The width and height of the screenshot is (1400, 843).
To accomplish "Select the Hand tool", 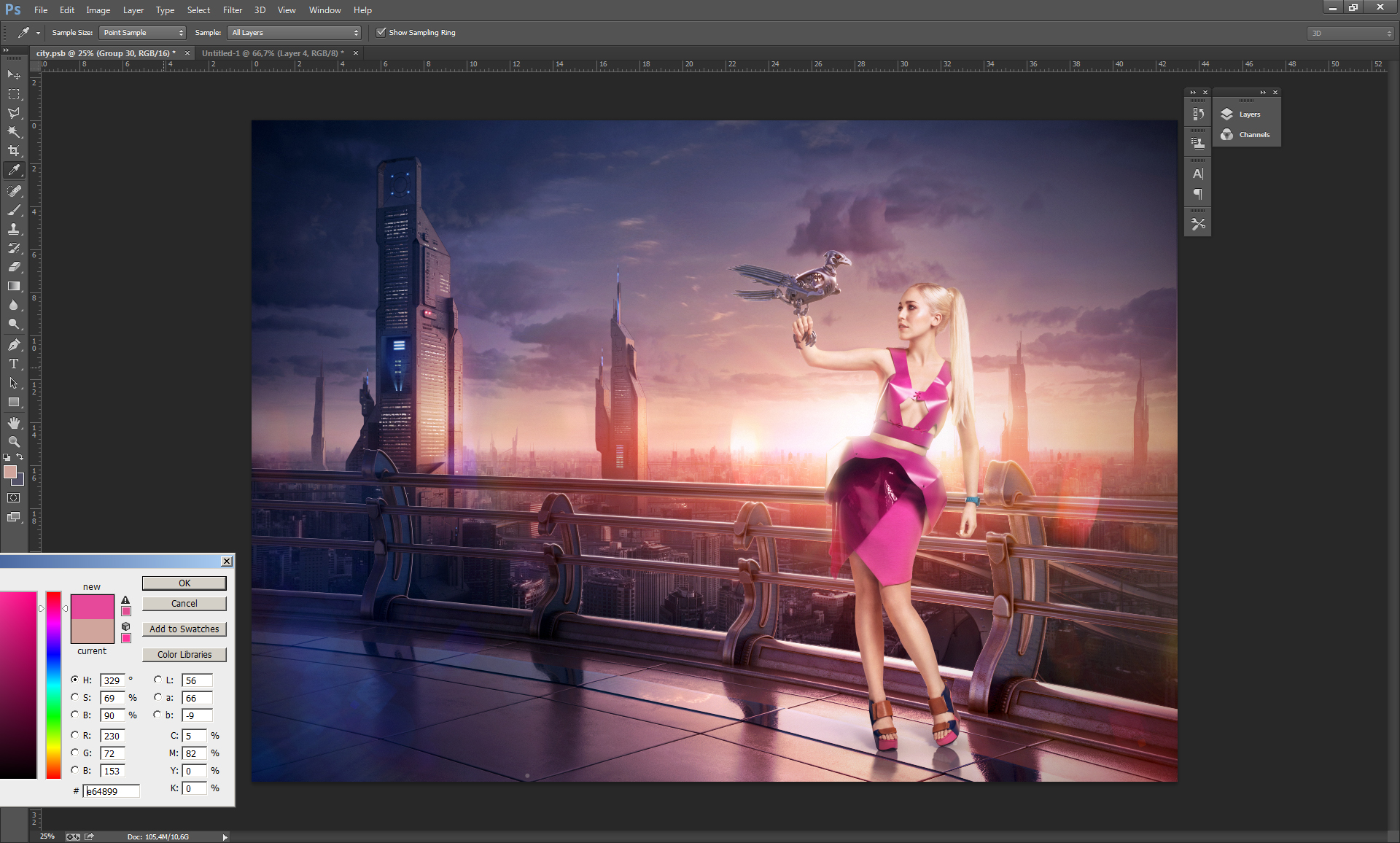I will (14, 423).
